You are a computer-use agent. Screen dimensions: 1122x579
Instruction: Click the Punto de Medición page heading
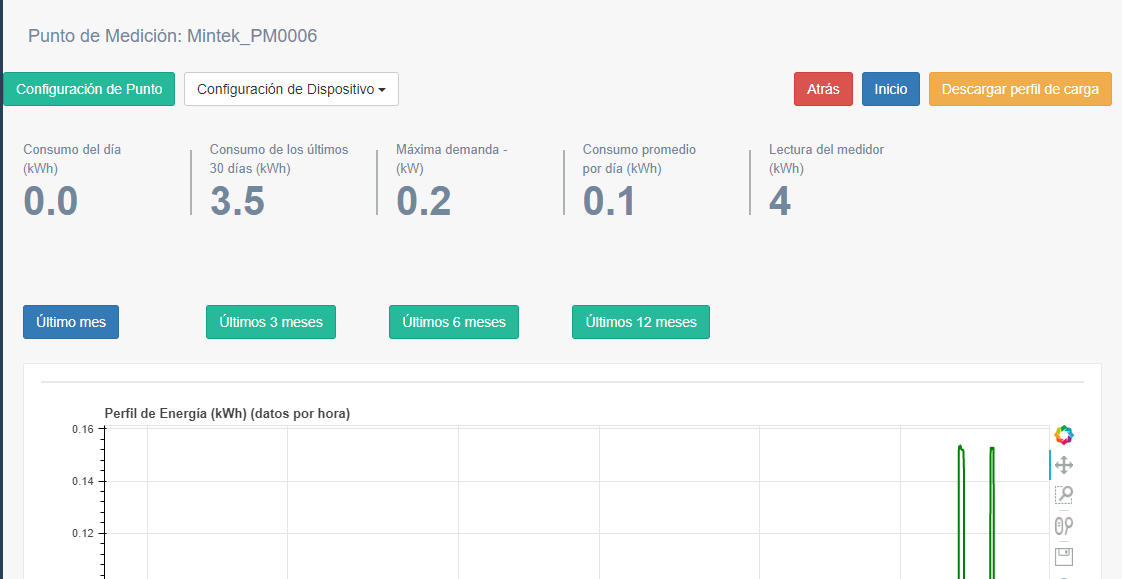[172, 36]
